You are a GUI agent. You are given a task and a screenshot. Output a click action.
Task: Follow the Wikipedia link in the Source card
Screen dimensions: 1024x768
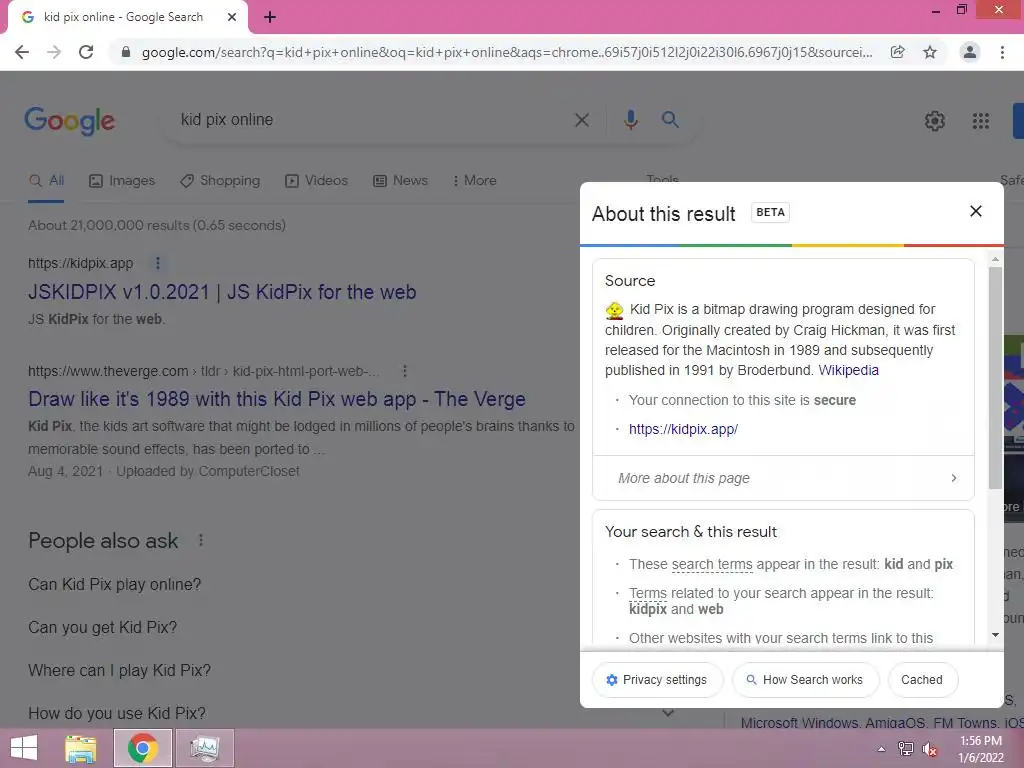(848, 370)
